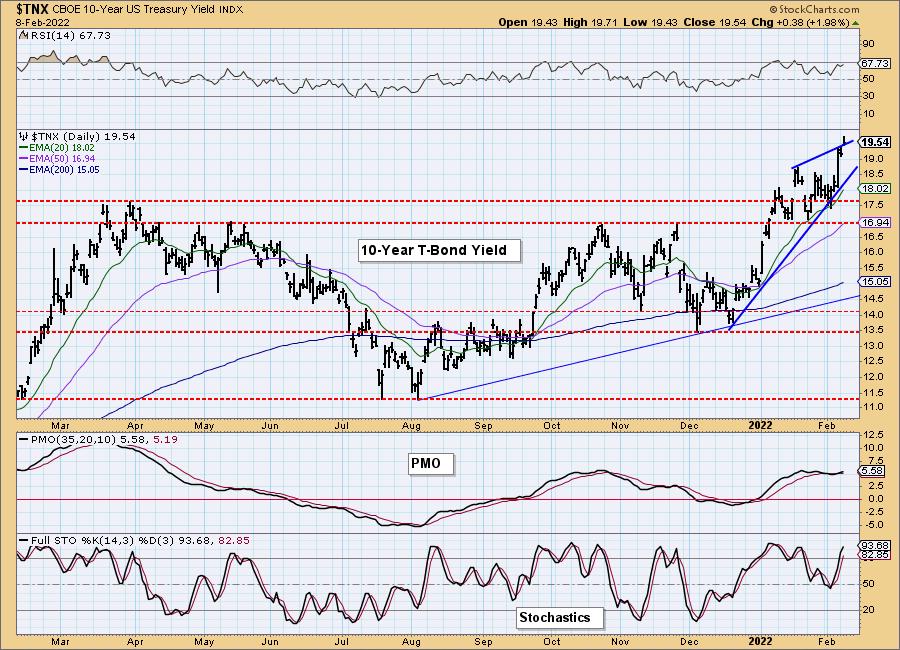Click the Close 19.54 value in the header
The height and width of the screenshot is (650, 900).
[x=716, y=22]
